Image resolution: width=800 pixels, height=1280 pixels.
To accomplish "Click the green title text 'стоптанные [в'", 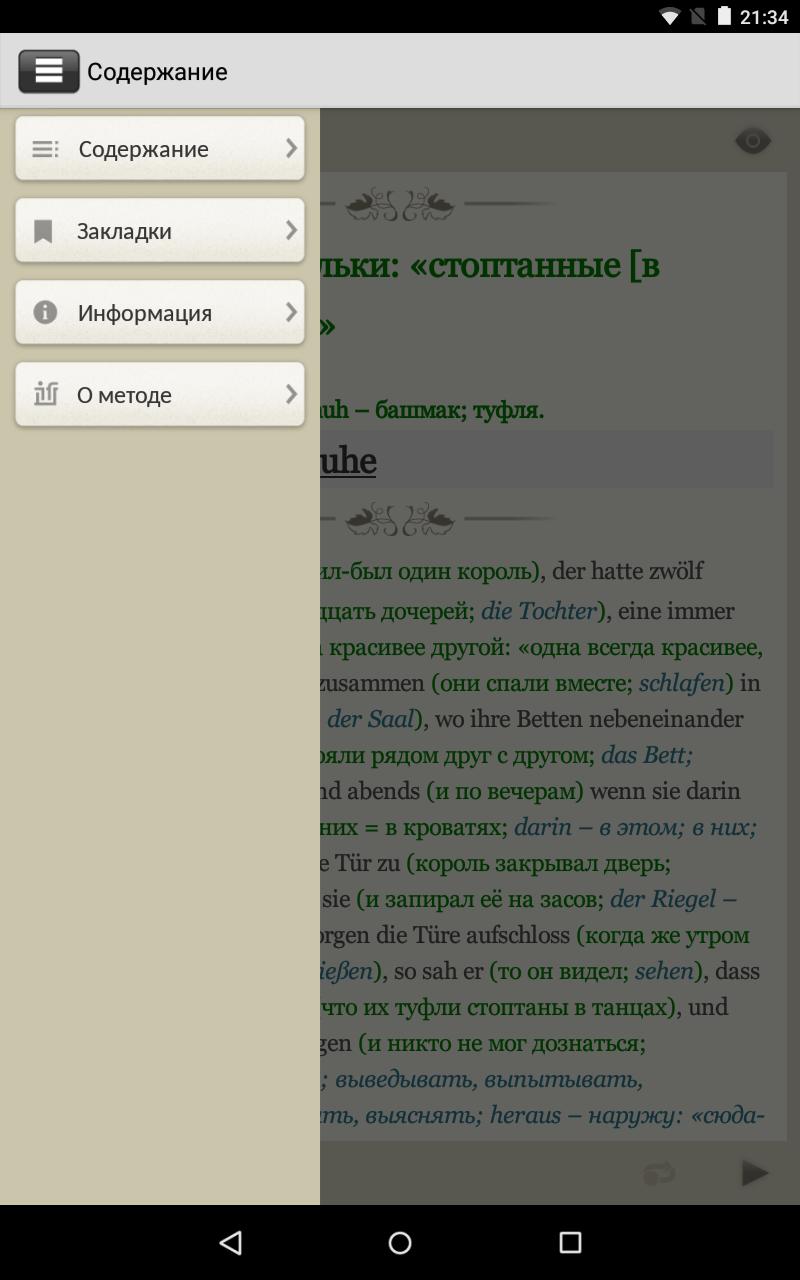I will (535, 267).
